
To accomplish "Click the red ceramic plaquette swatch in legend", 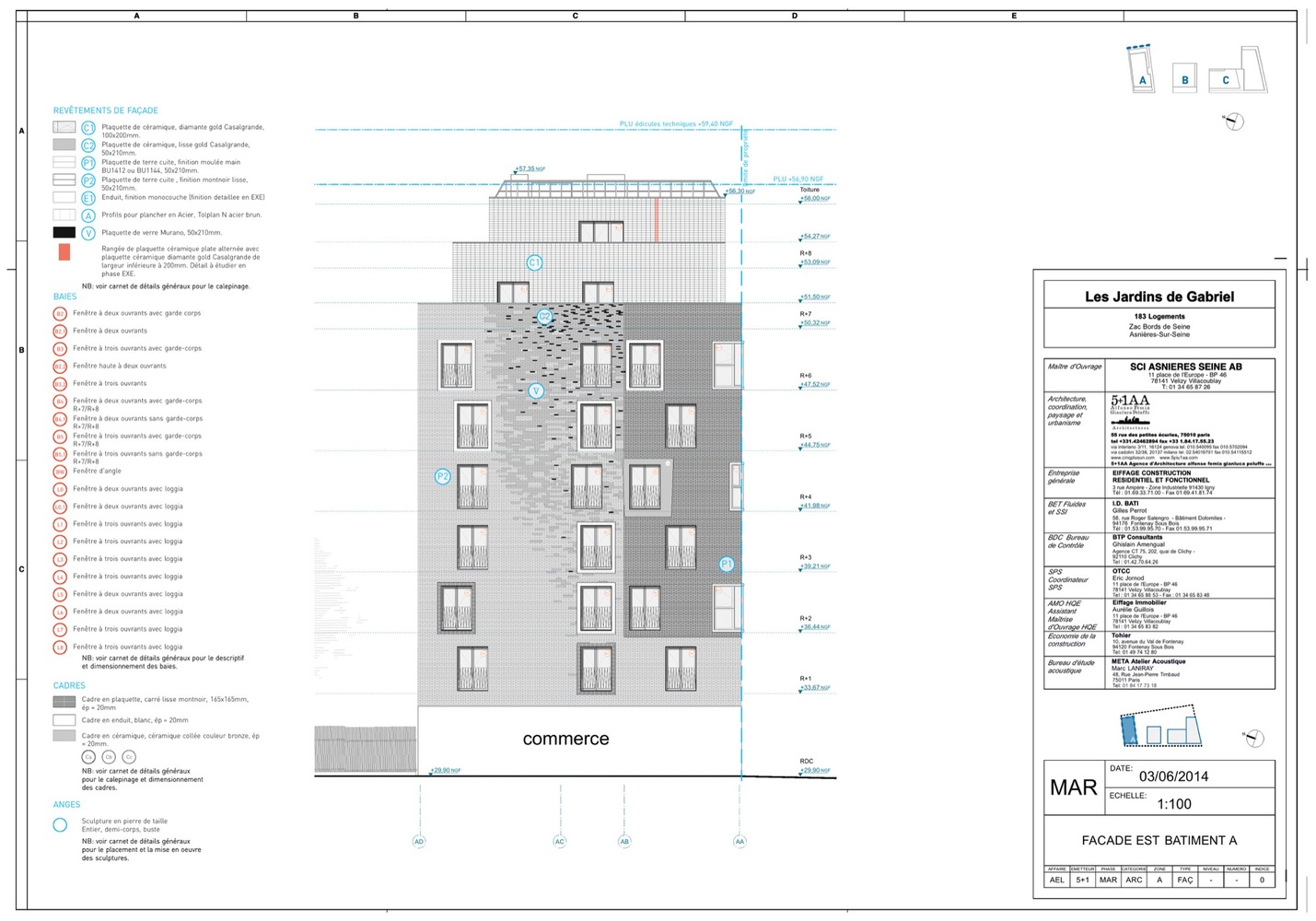I will (64, 251).
